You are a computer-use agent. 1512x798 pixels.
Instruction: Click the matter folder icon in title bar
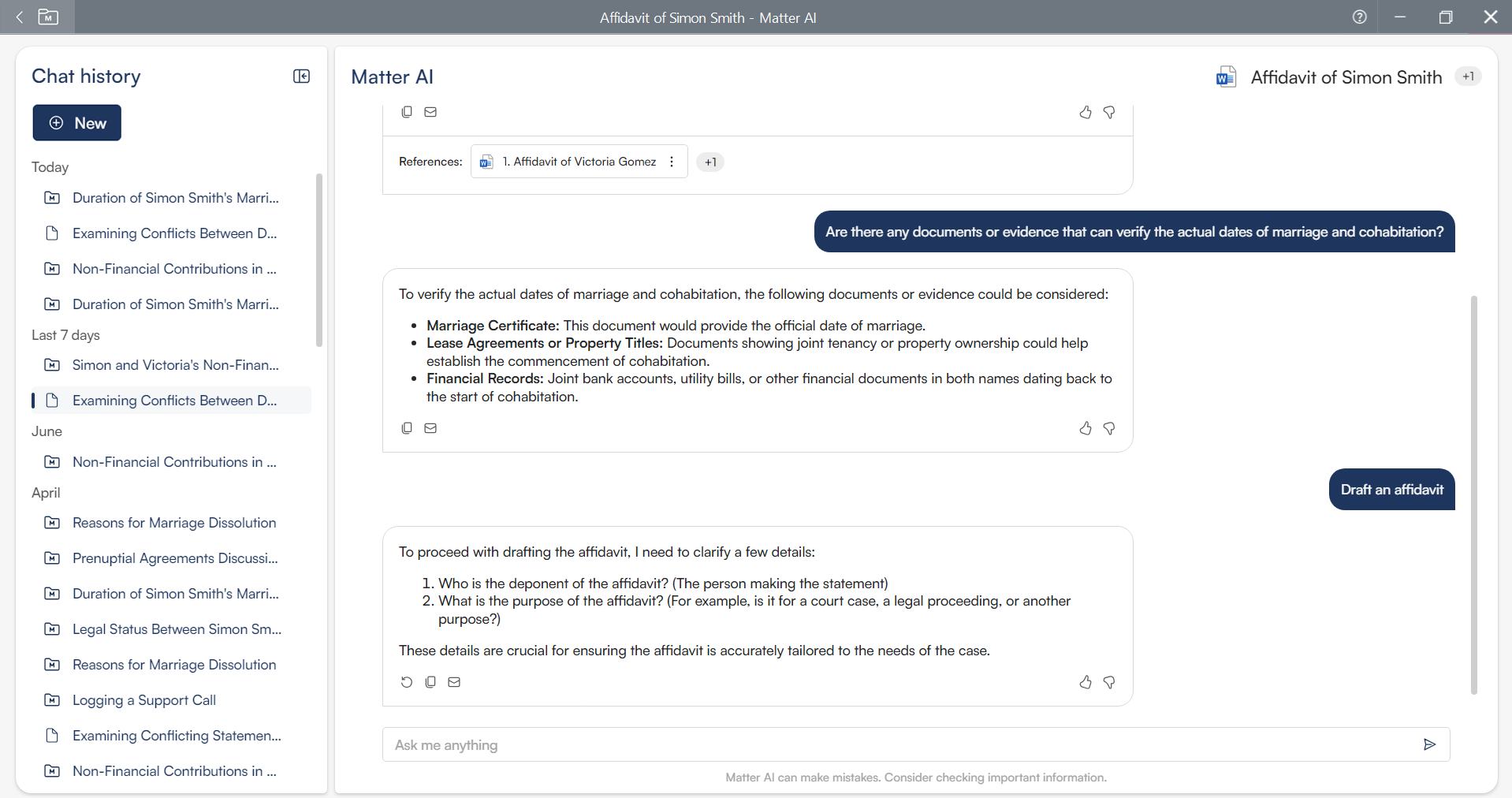(48, 17)
